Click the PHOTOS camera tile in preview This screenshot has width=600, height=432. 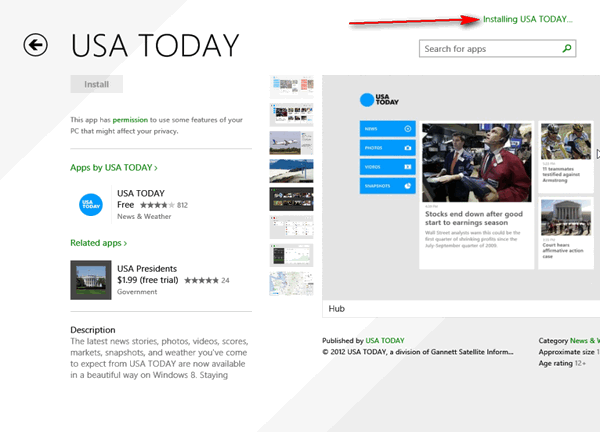click(x=388, y=148)
